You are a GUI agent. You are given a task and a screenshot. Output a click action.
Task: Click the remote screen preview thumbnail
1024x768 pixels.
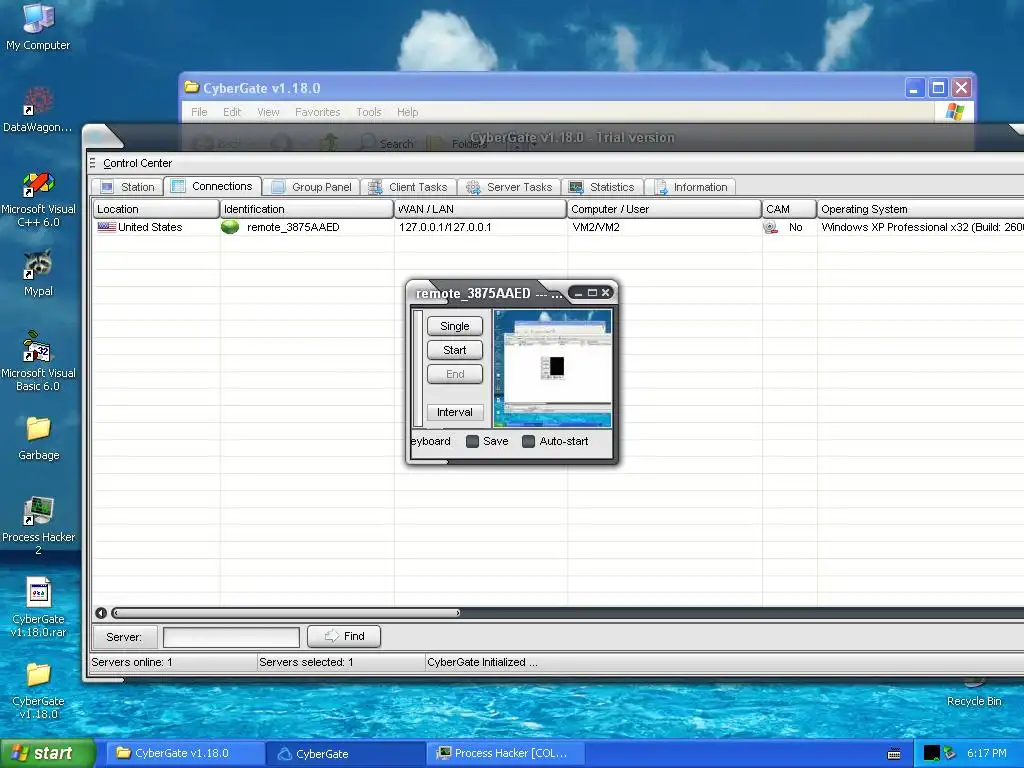(552, 368)
